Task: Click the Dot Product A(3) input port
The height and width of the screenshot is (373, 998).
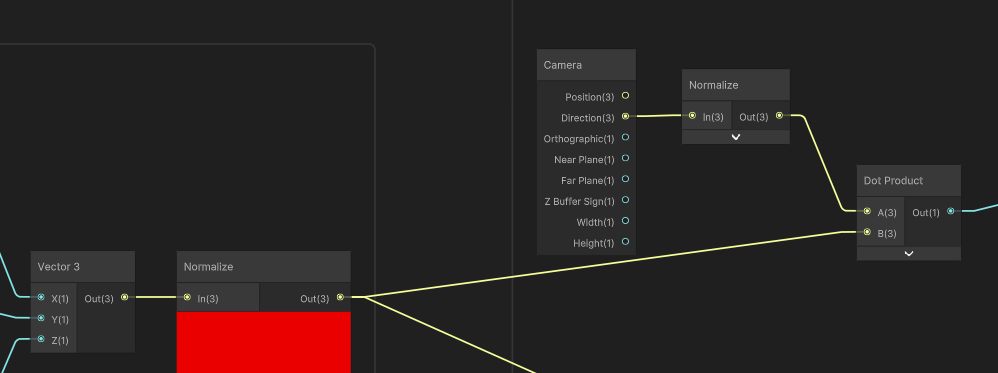Action: pos(867,211)
